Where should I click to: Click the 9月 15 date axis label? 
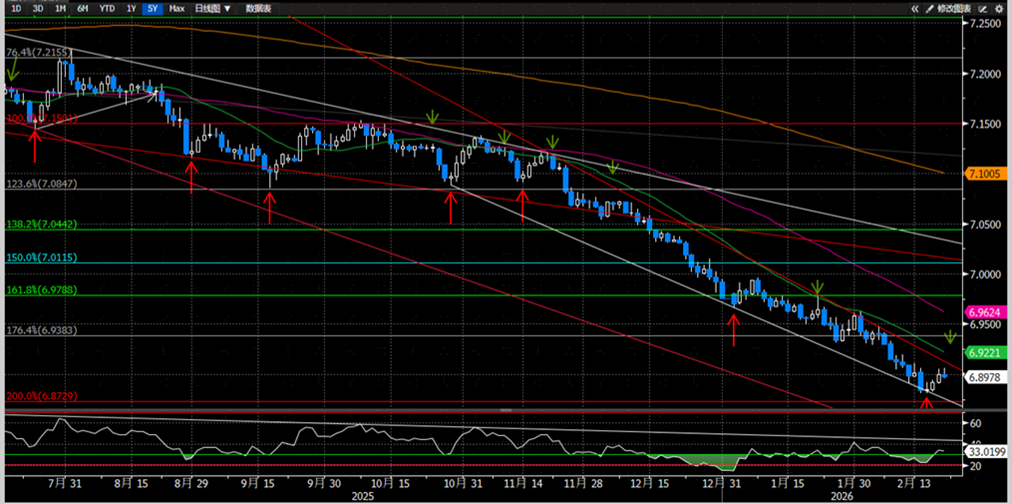[x=259, y=482]
